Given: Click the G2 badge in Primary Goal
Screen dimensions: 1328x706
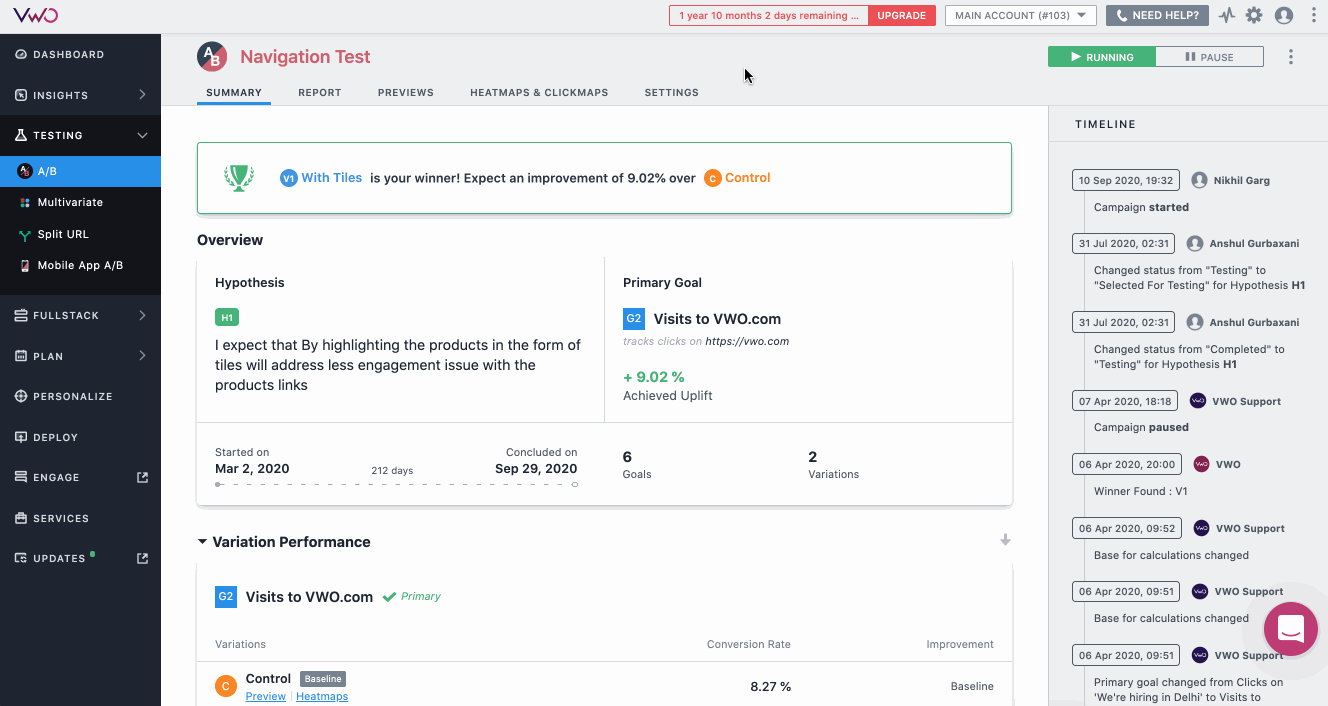Looking at the screenshot, I should coord(633,319).
